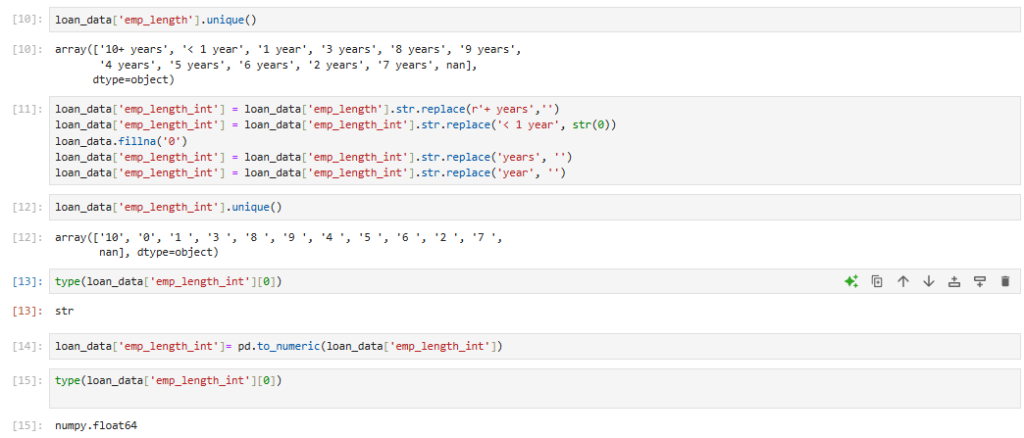1024x438 pixels.
Task: Move cell 13 down
Action: (x=928, y=282)
